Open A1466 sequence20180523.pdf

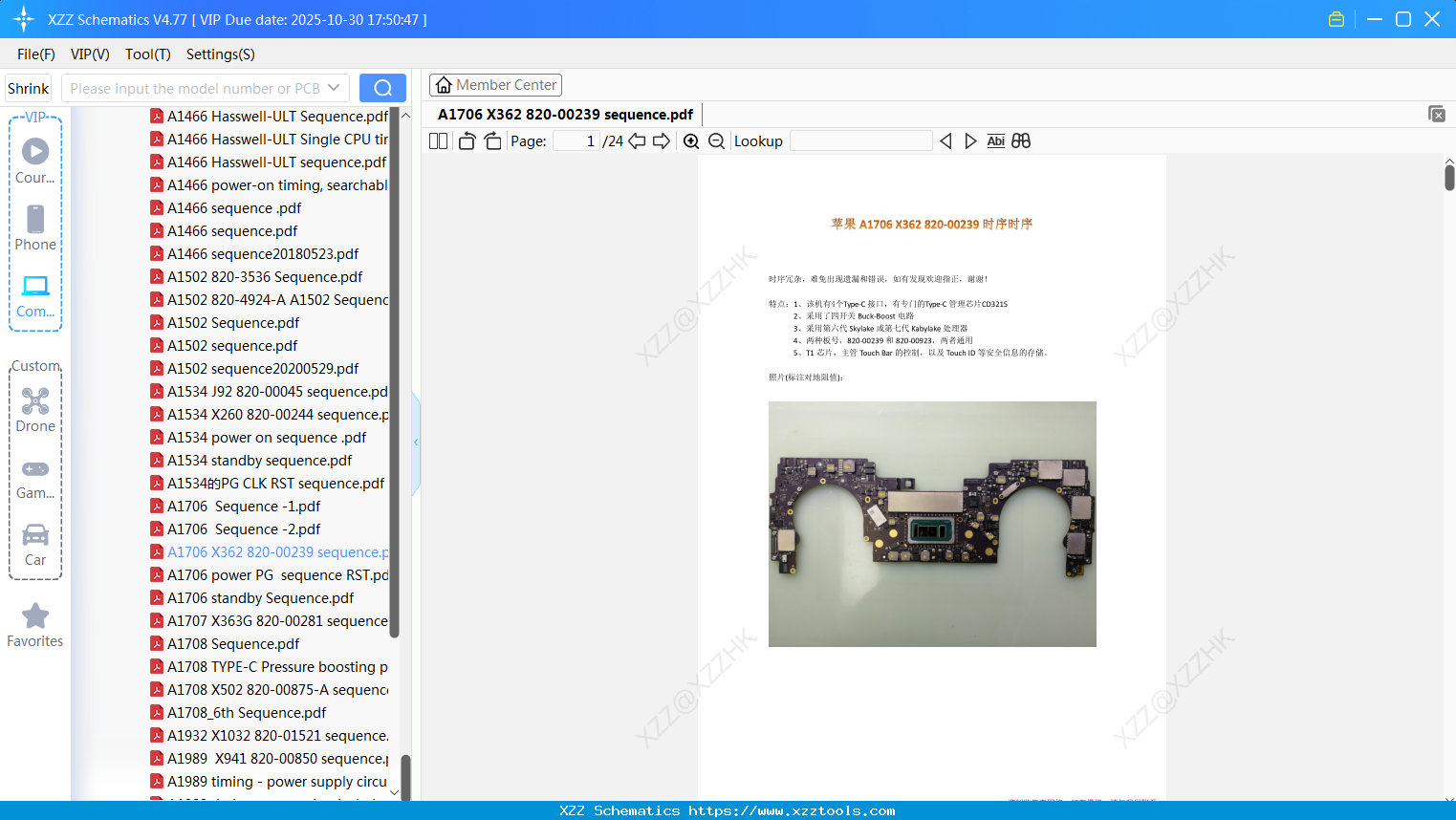point(254,254)
